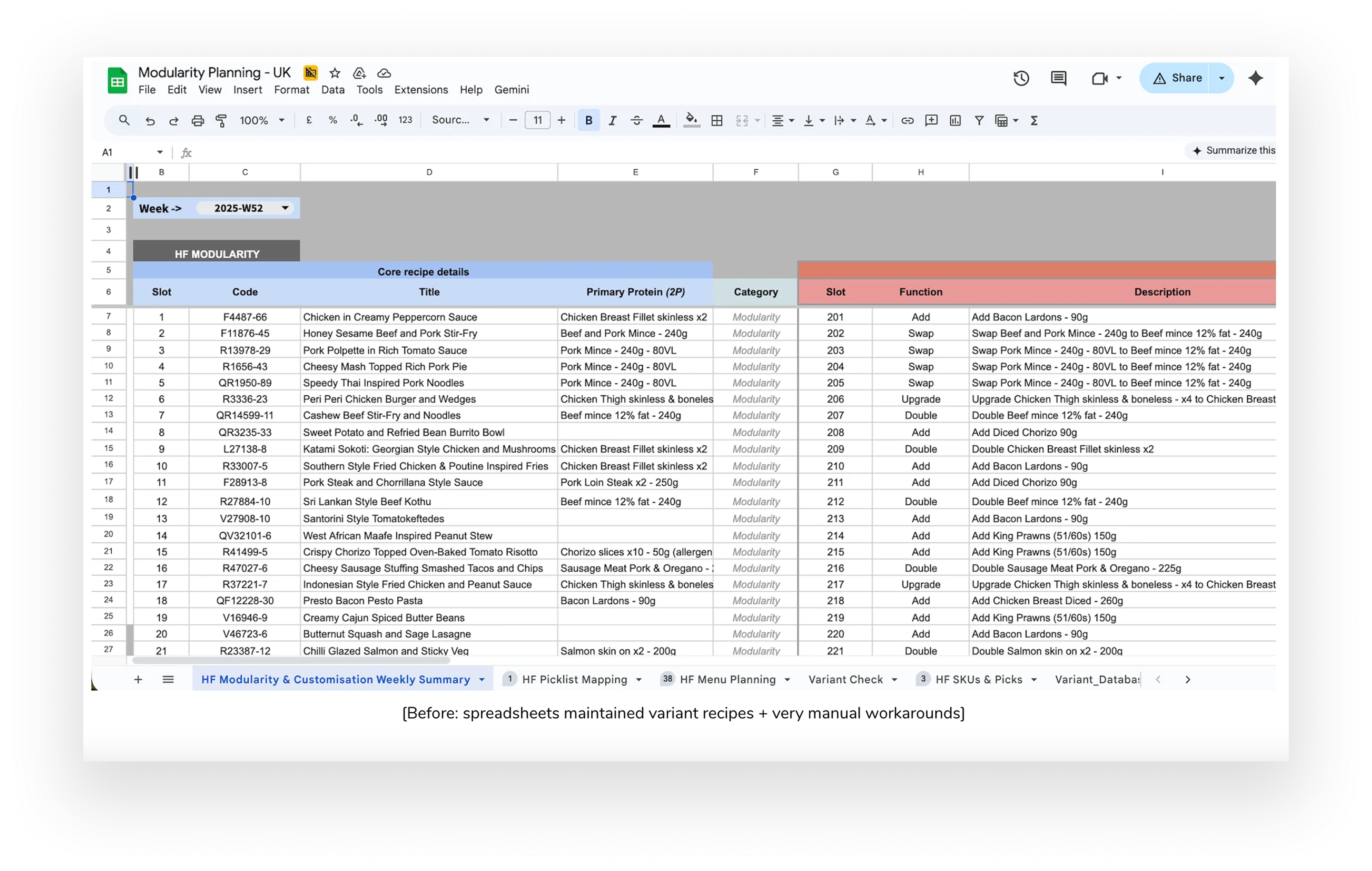Image resolution: width=1372 pixels, height=871 pixels.
Task: Toggle italic formatting button
Action: [613, 120]
